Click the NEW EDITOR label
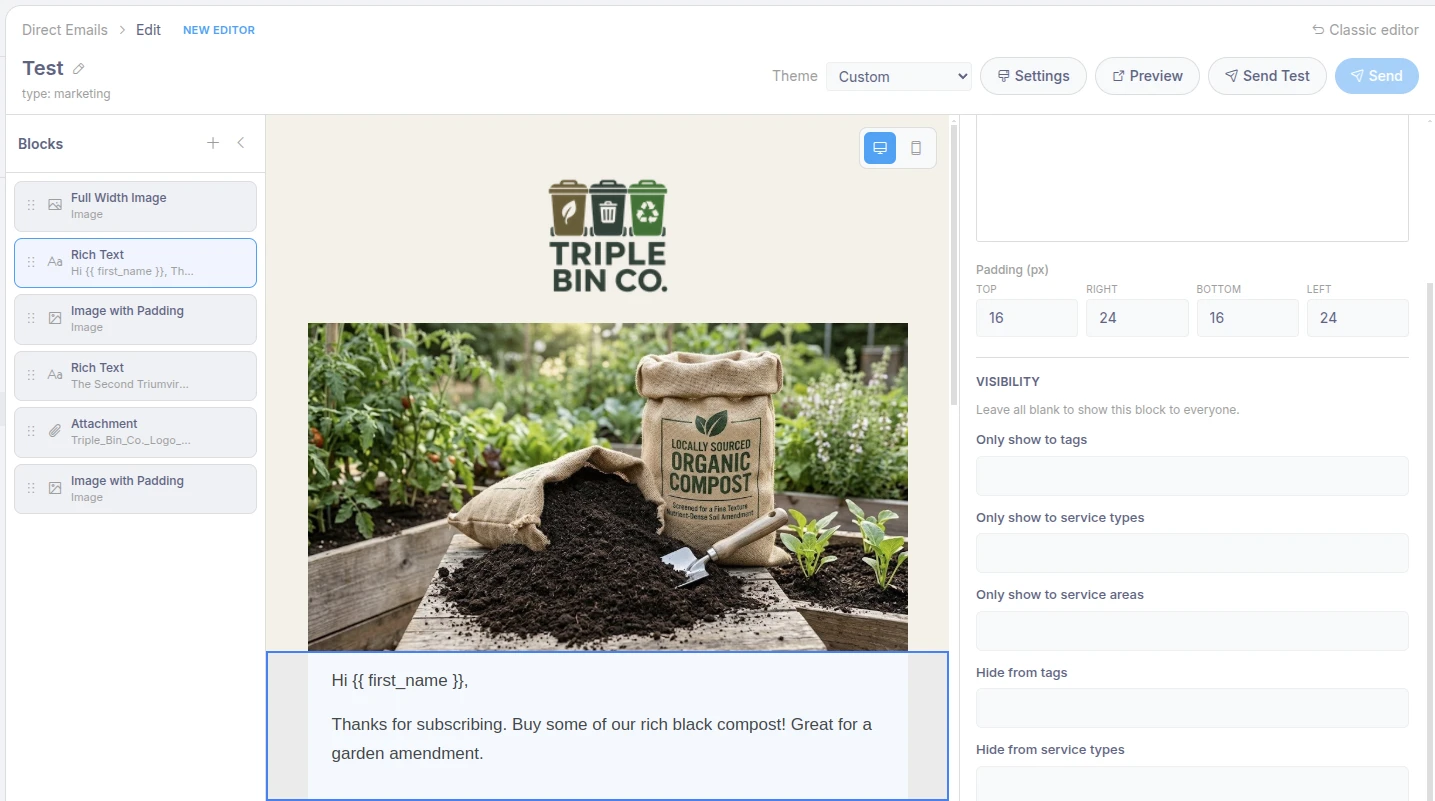1435x801 pixels. pos(219,30)
